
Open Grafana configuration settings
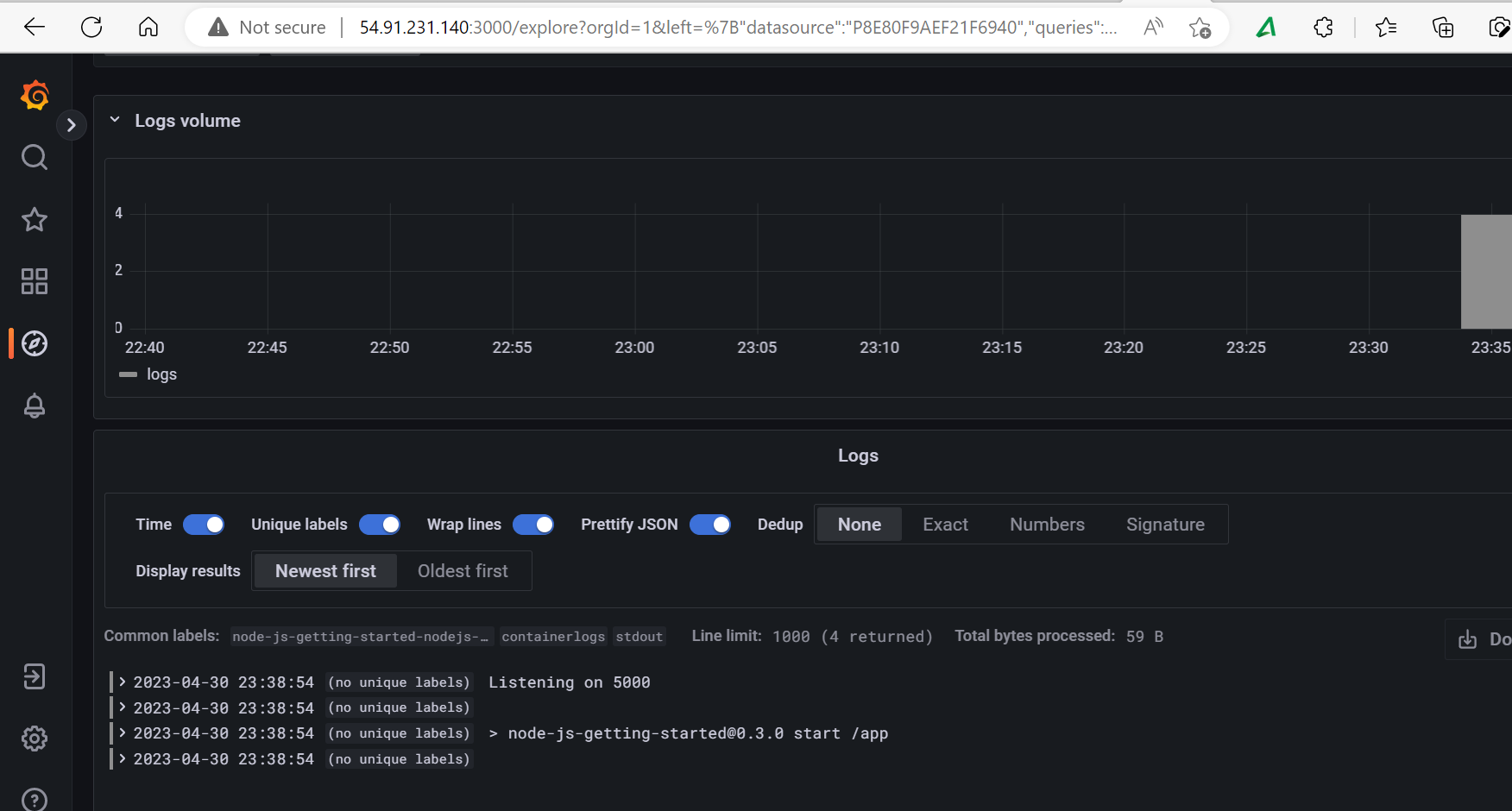coord(35,739)
